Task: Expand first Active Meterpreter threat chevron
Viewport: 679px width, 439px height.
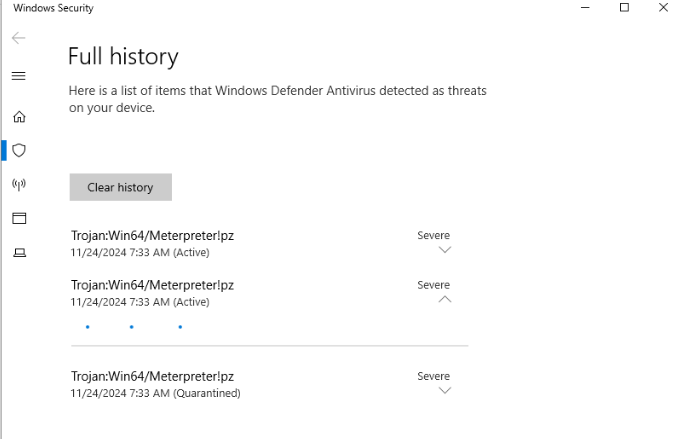Action: coord(445,250)
